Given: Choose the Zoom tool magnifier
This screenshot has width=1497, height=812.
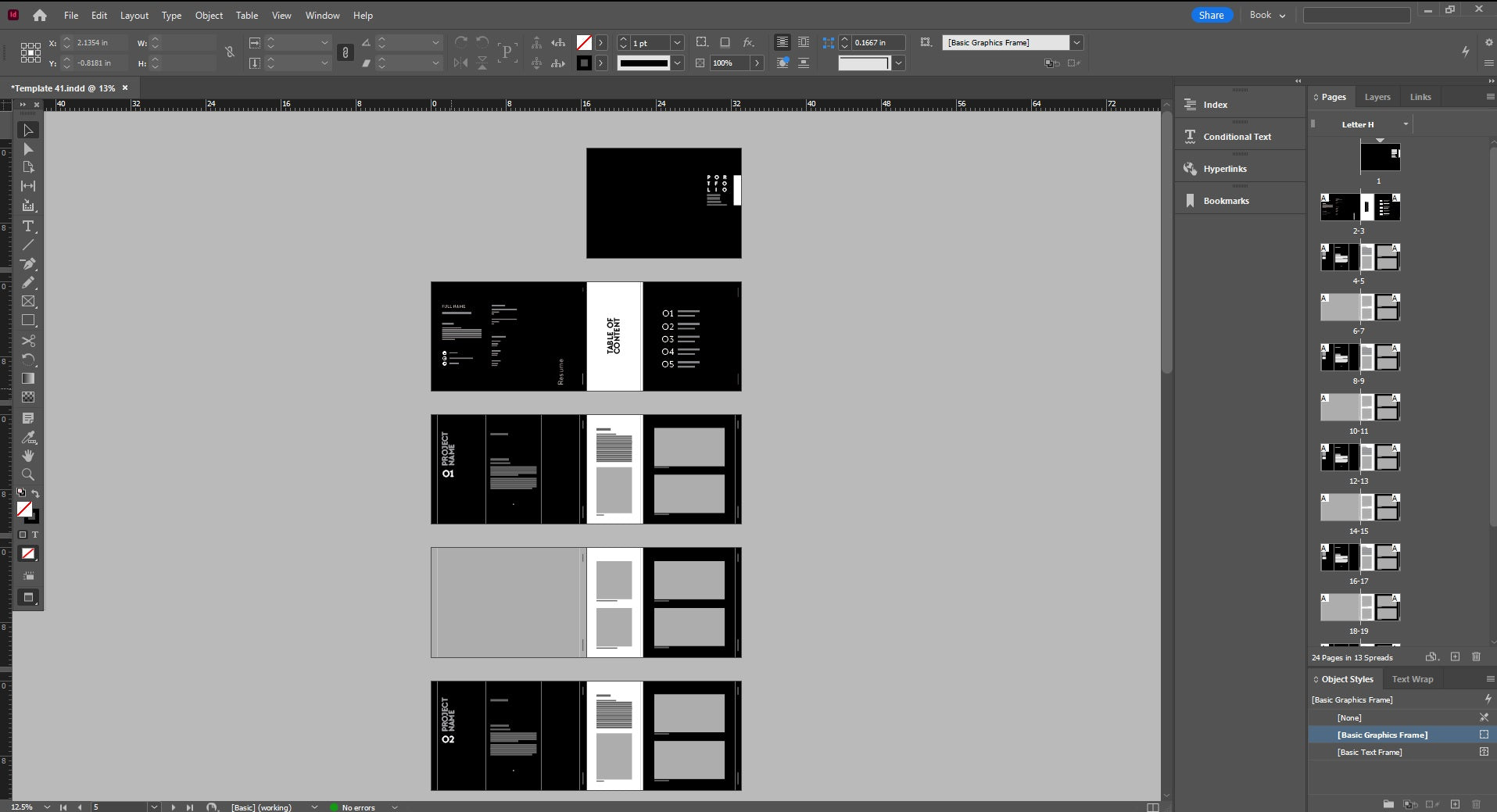Looking at the screenshot, I should [28, 474].
